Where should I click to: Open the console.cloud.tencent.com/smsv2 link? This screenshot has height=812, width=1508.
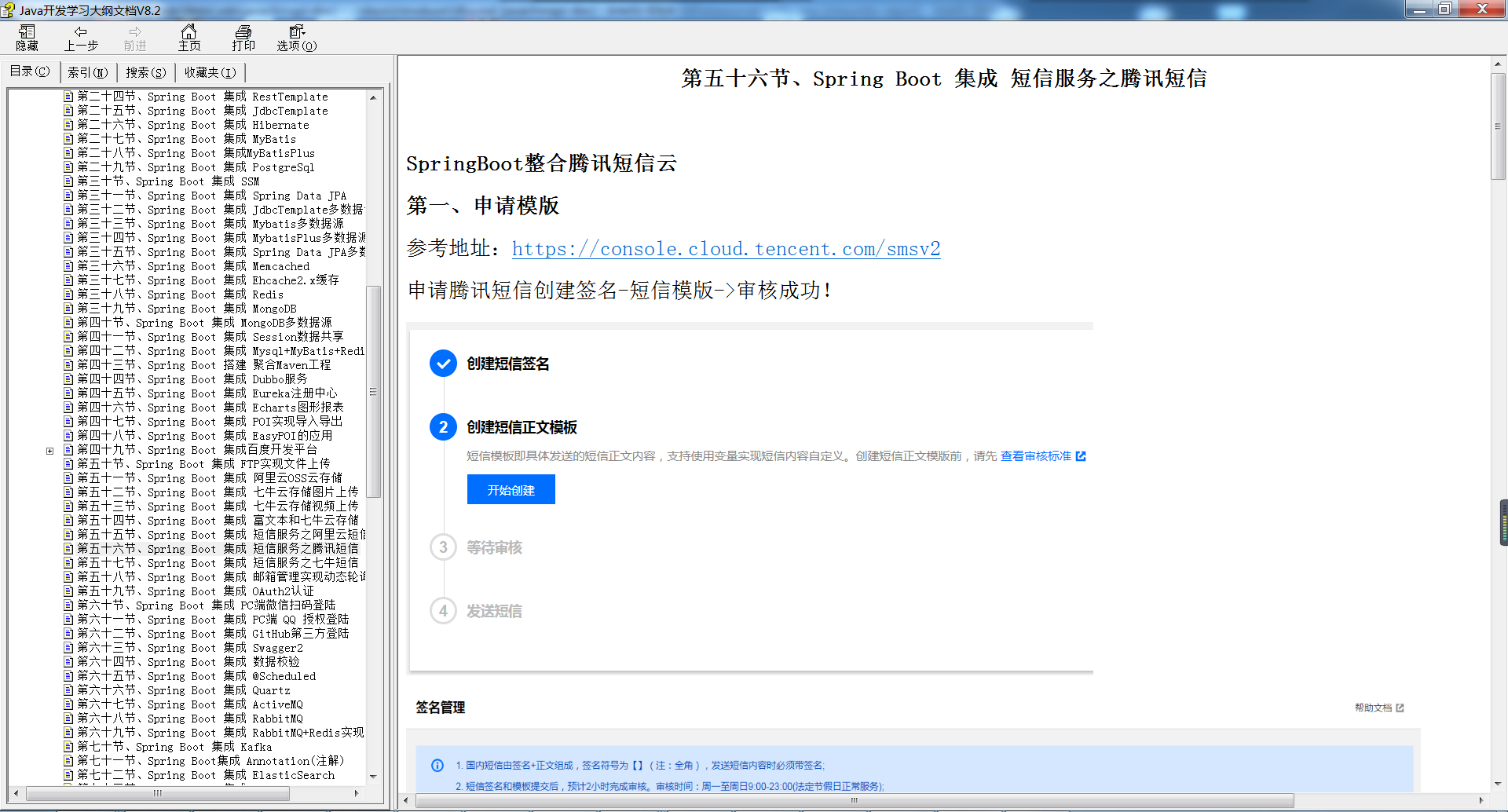726,249
